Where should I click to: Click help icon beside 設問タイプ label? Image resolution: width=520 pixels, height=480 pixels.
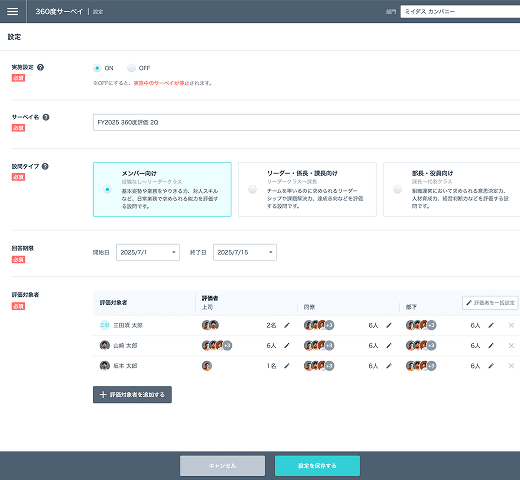tap(45, 166)
